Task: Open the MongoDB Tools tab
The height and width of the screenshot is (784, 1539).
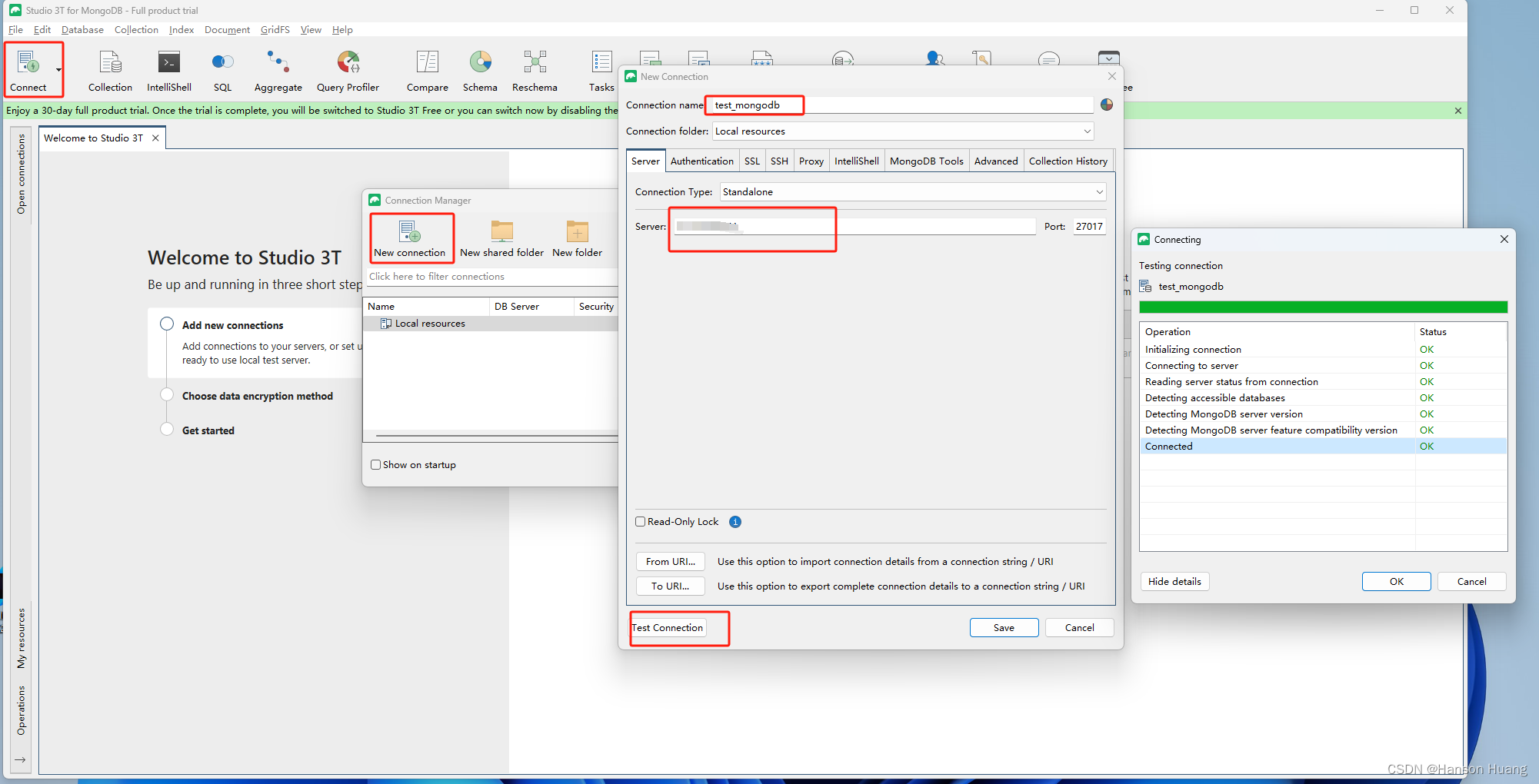Action: 926,161
